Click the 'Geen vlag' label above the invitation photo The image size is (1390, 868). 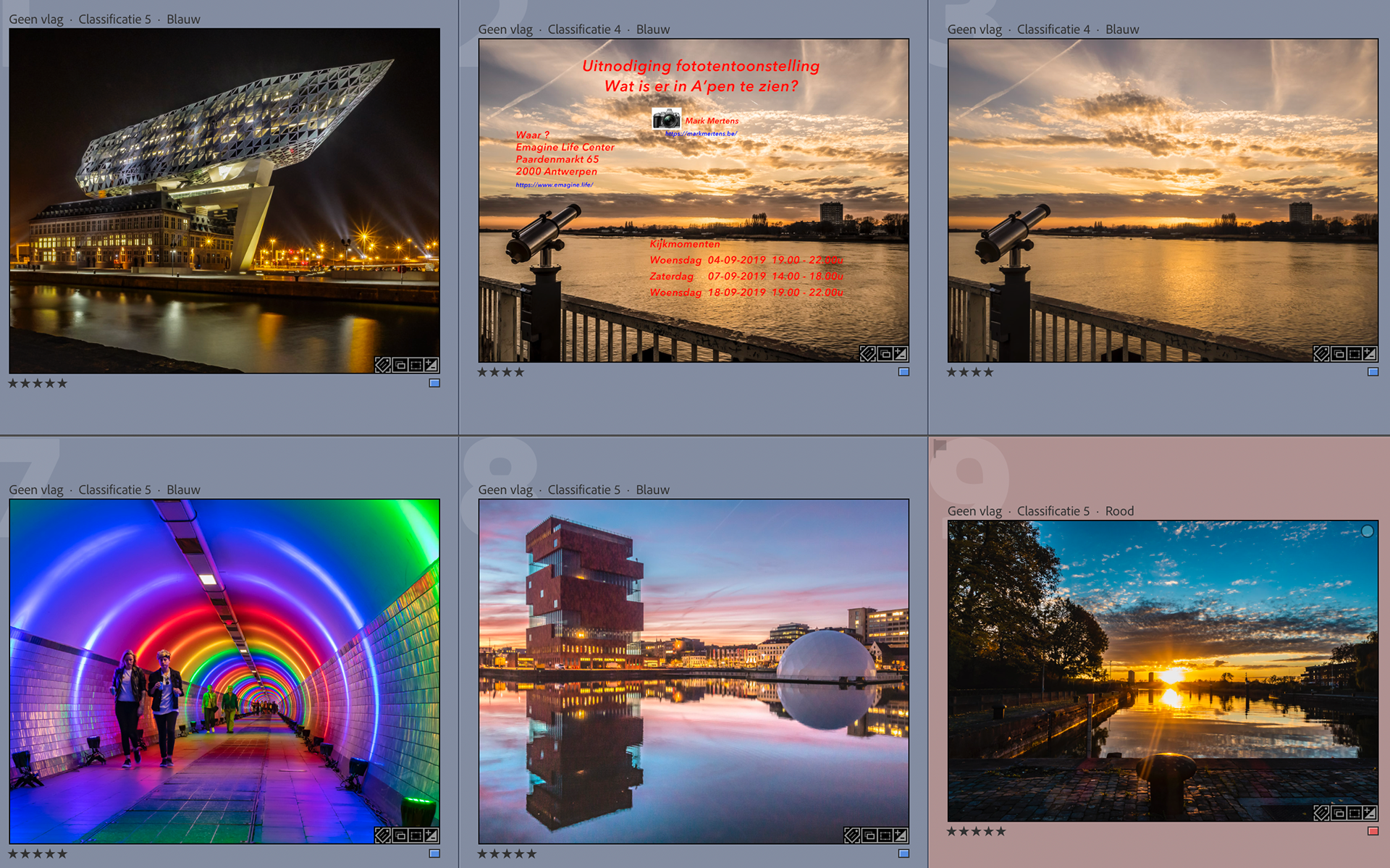505,30
